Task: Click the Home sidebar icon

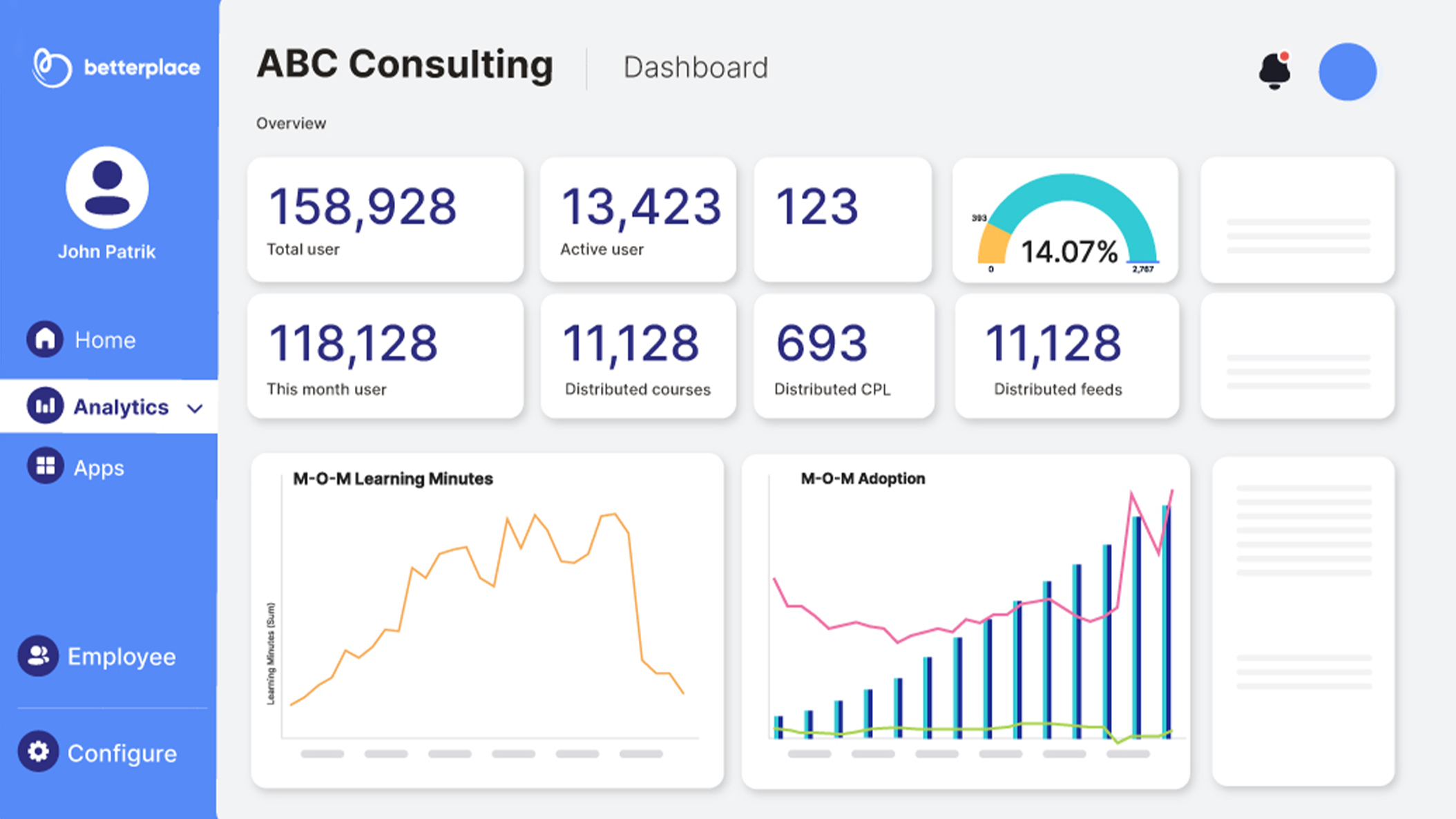Action: [45, 339]
